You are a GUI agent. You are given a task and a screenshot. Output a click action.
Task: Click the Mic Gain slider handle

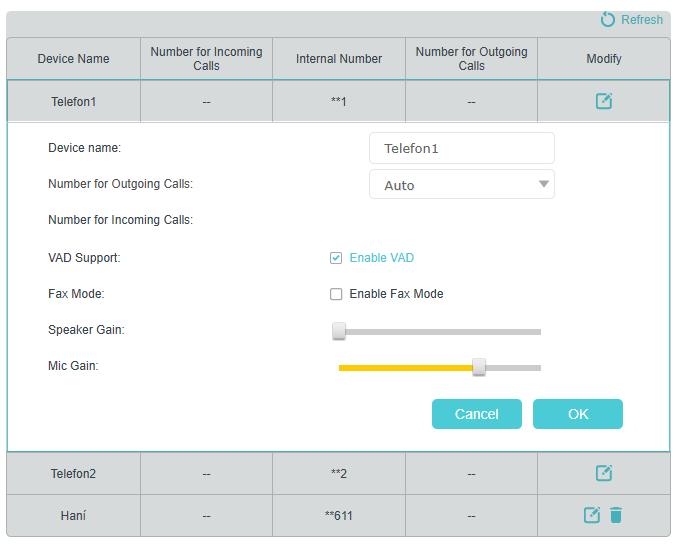coord(479,367)
